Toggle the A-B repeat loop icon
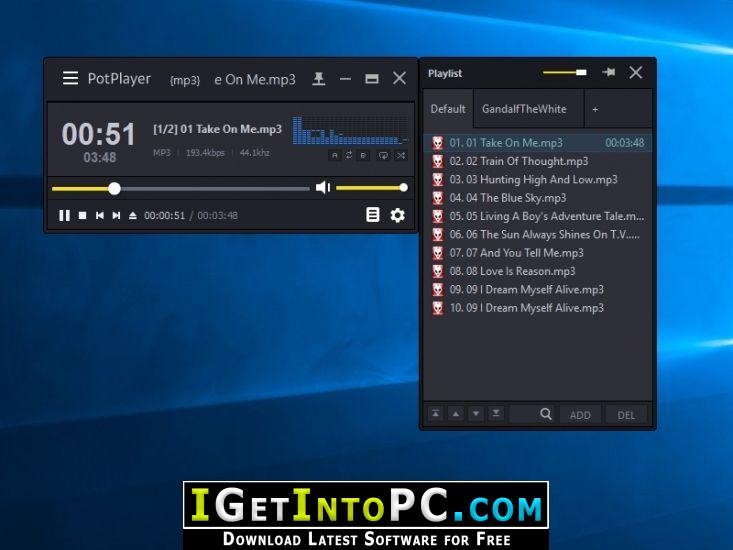Viewport: 733px width, 550px height. coord(349,155)
